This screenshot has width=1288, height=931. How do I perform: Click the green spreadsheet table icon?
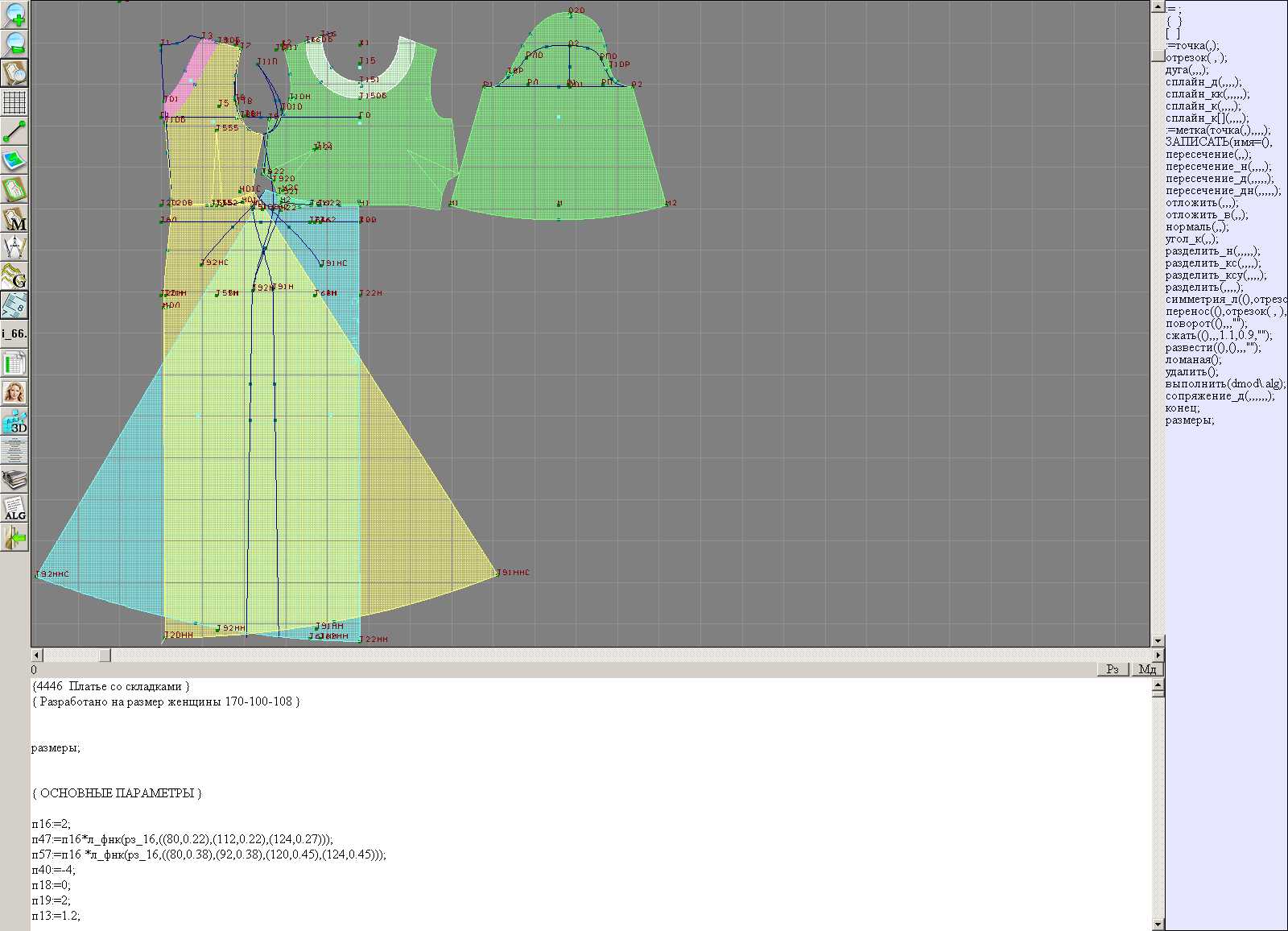pyautogui.click(x=14, y=363)
